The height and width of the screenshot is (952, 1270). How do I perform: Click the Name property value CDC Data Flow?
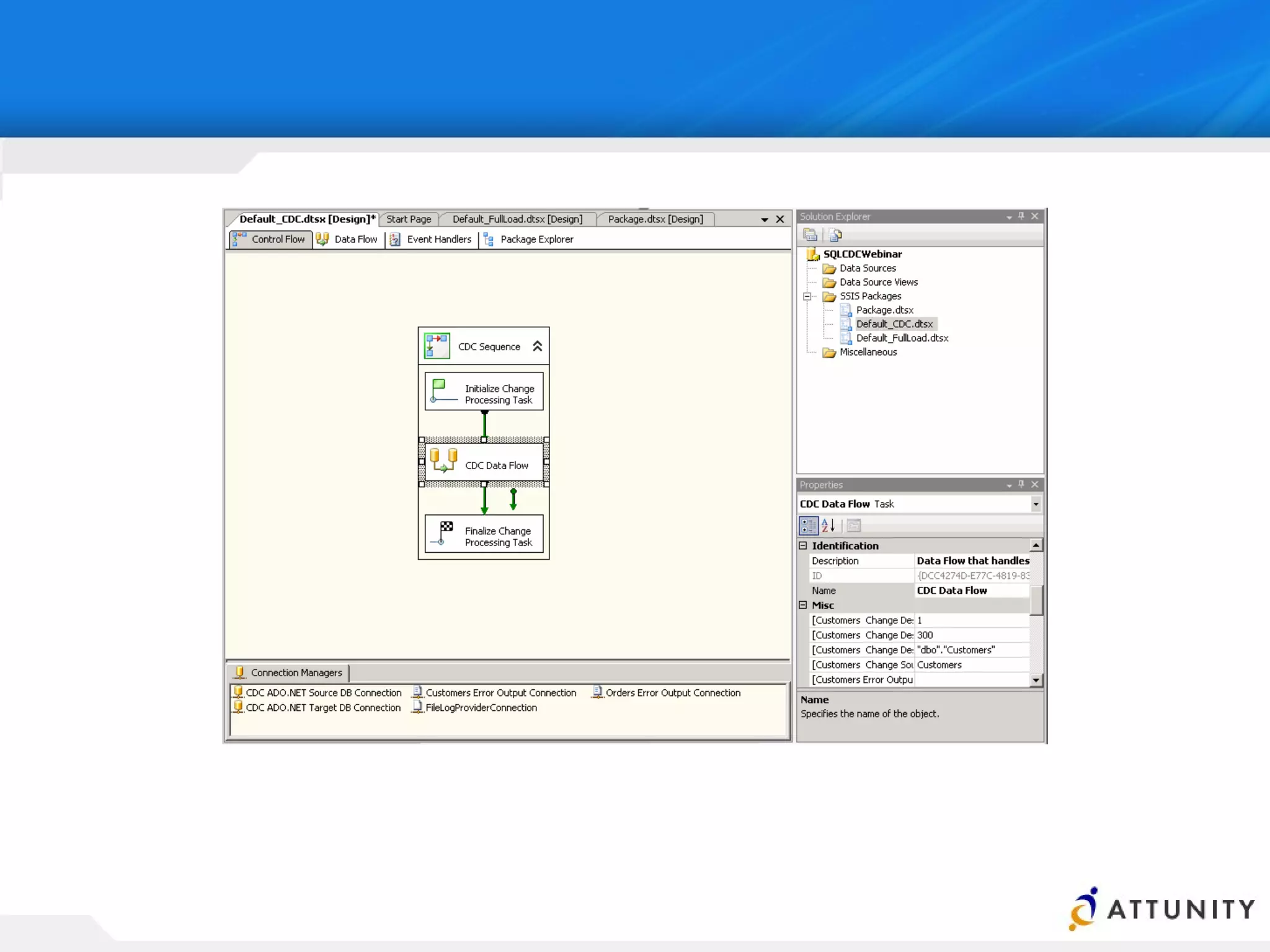(x=972, y=591)
